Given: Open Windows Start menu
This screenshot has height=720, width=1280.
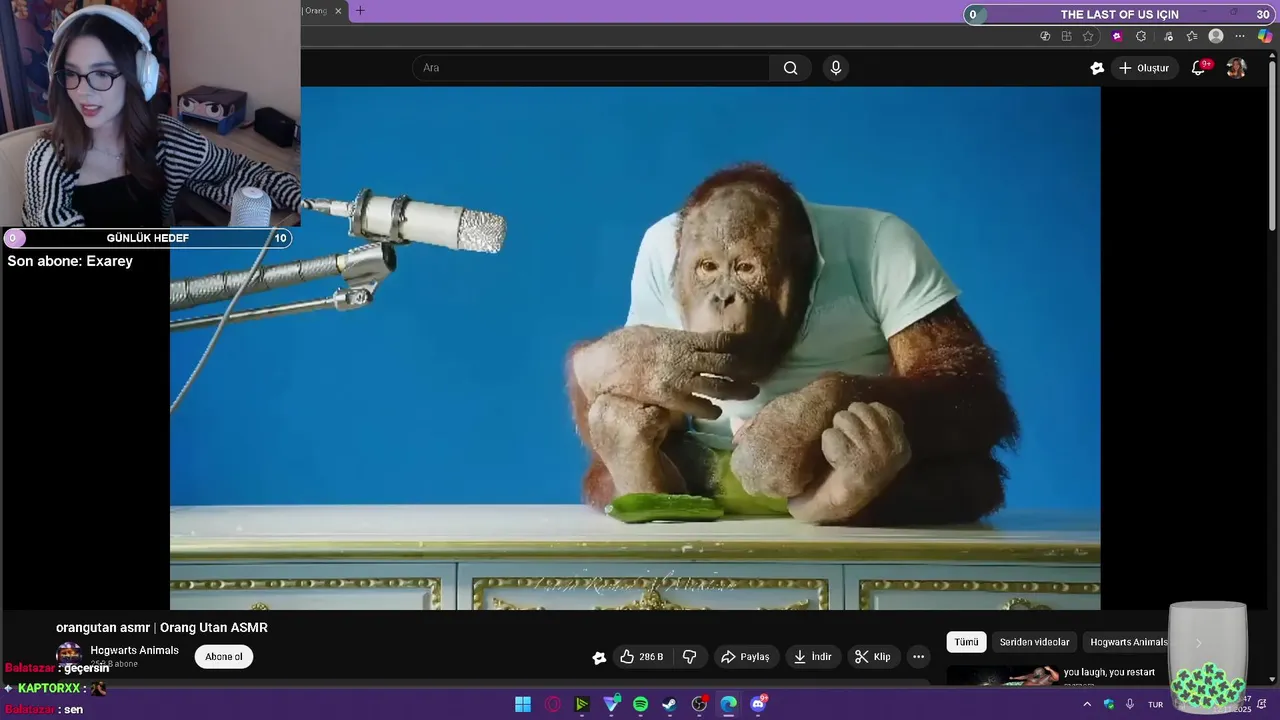Looking at the screenshot, I should click(523, 704).
